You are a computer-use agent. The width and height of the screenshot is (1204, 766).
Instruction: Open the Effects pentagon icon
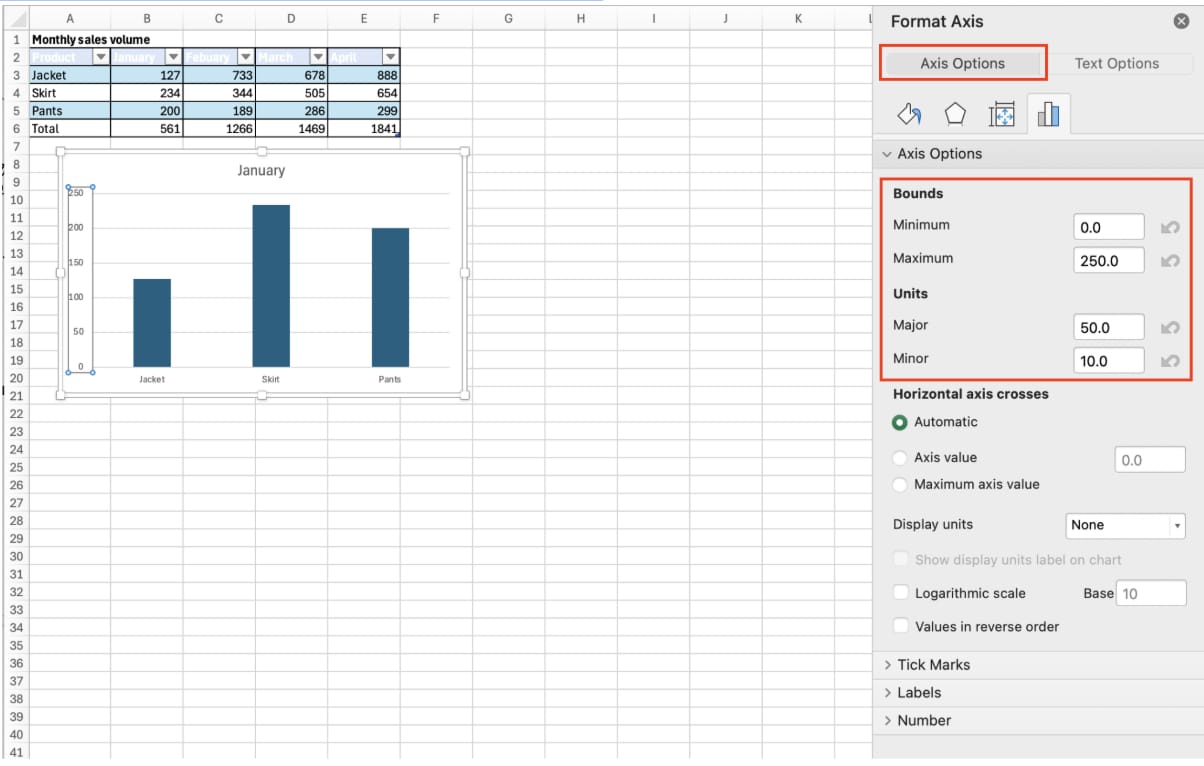955,115
